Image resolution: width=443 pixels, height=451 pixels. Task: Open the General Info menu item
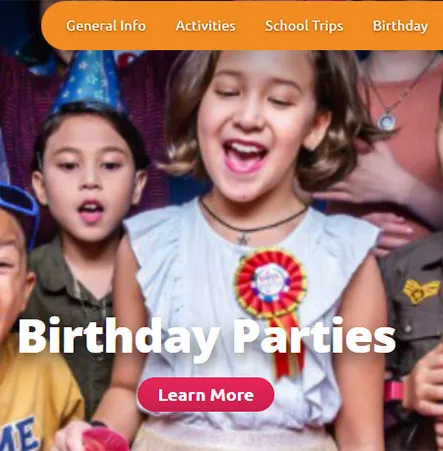pyautogui.click(x=106, y=26)
